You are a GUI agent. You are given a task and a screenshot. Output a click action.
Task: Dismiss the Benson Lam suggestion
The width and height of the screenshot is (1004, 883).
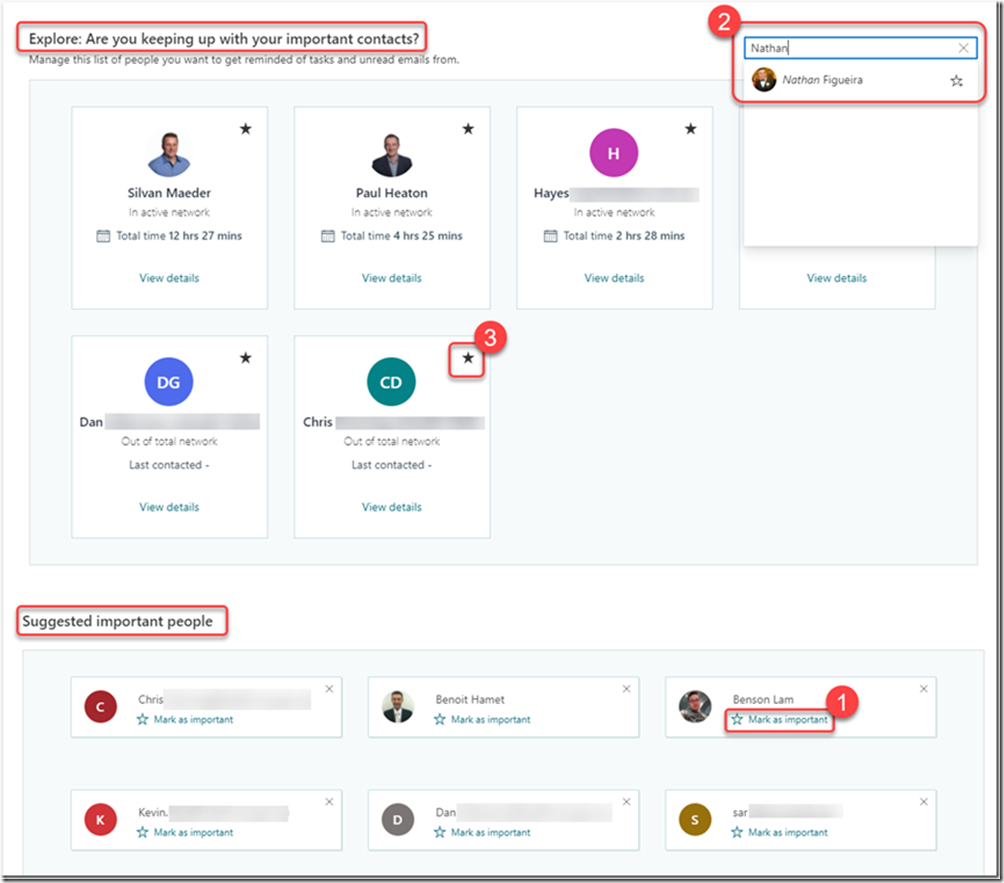tap(923, 688)
